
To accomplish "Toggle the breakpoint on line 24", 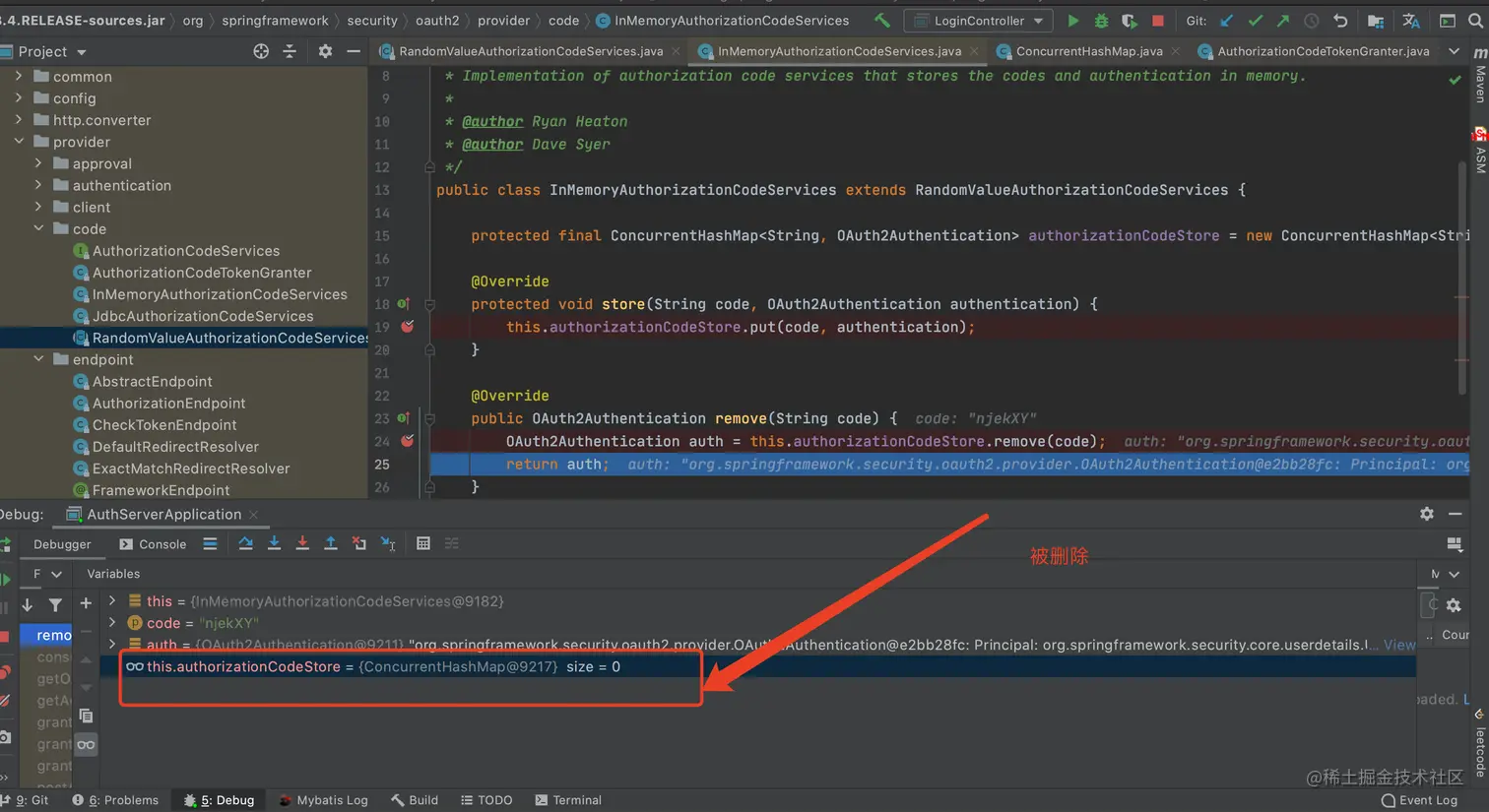I will tap(408, 441).
